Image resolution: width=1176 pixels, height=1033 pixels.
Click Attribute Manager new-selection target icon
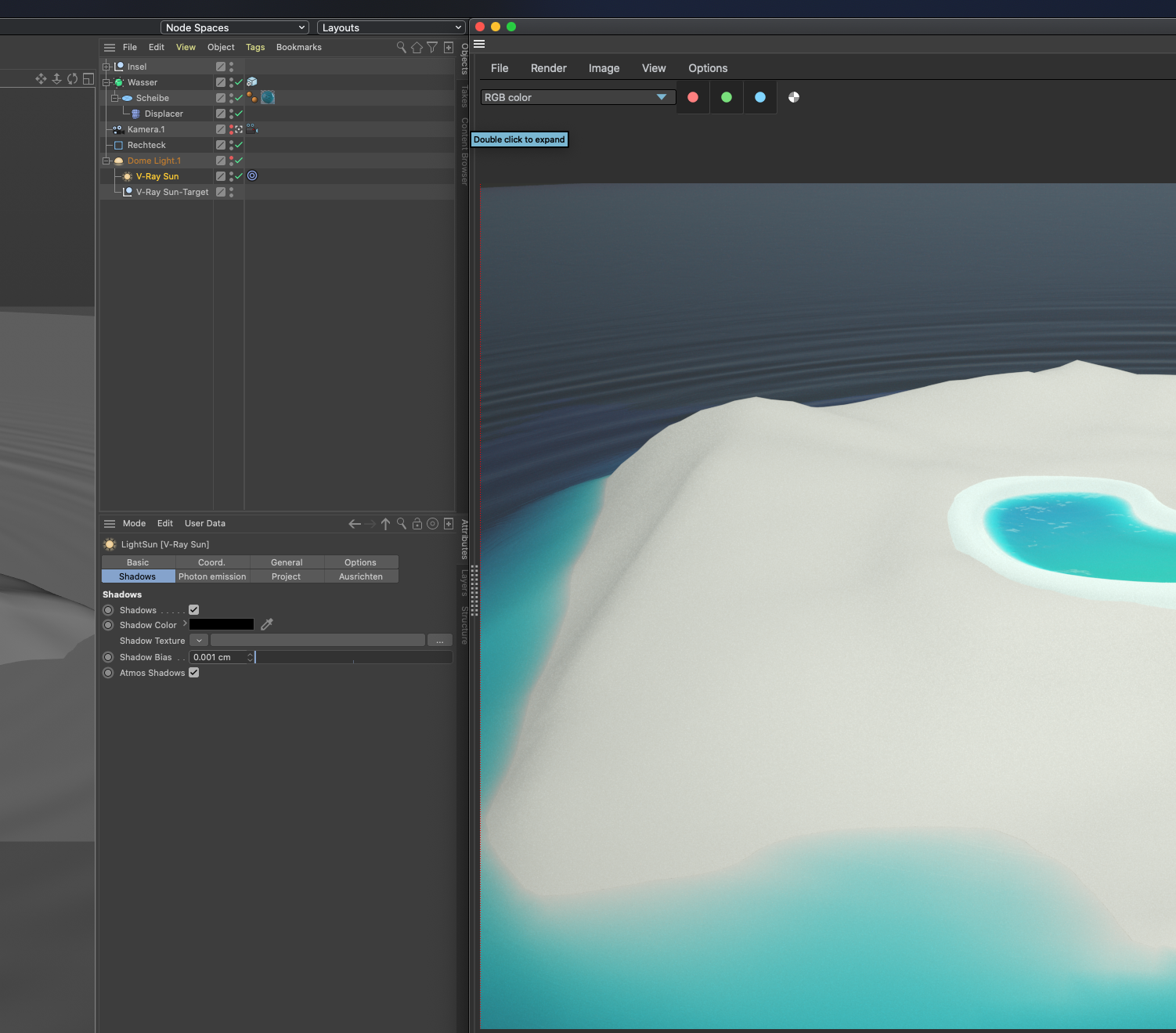pos(432,523)
